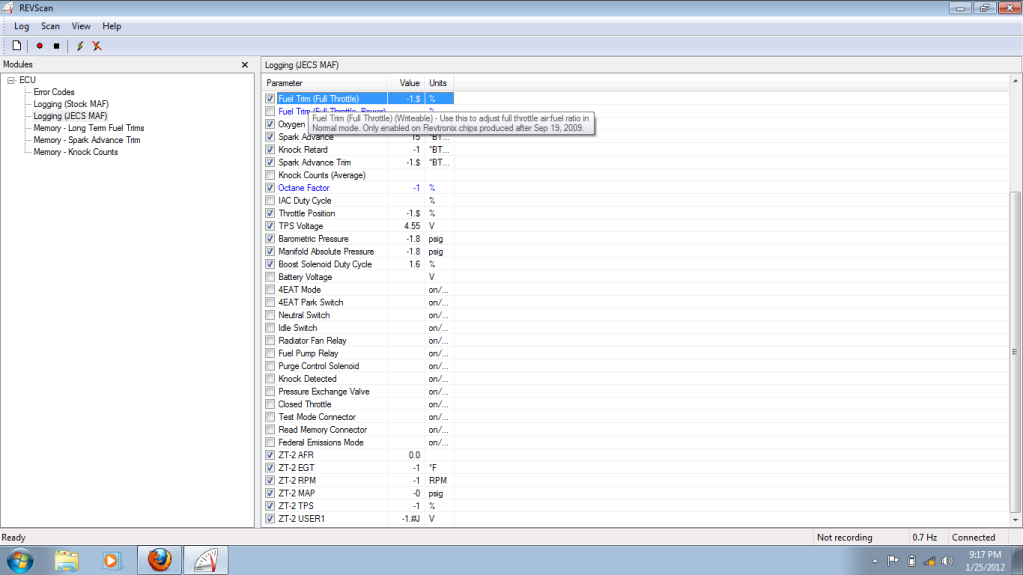Toggle Barometric Pressure checkbox
This screenshot has width=1023, height=575.
[270, 239]
